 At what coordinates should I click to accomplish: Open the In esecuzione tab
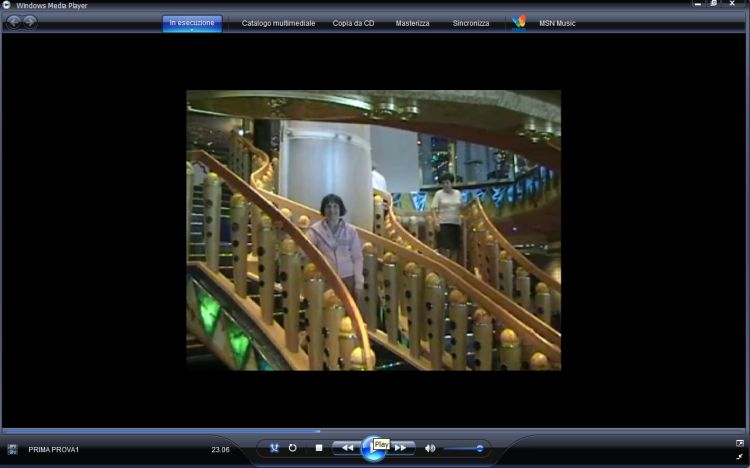pyautogui.click(x=192, y=21)
